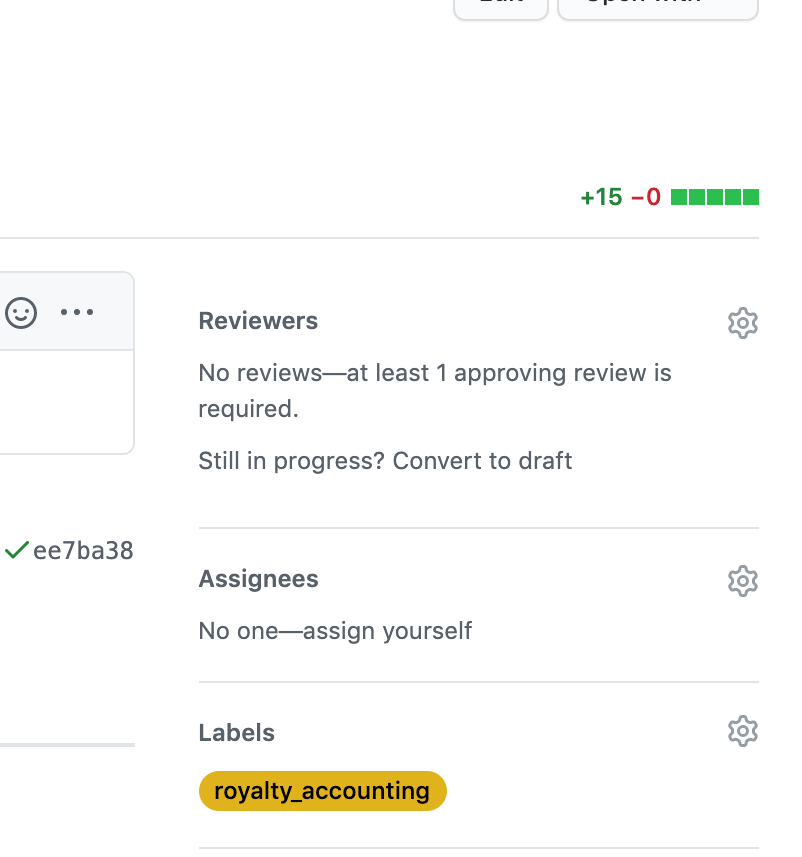
Task: Click the assign yourself link
Action: pyautogui.click(x=387, y=631)
